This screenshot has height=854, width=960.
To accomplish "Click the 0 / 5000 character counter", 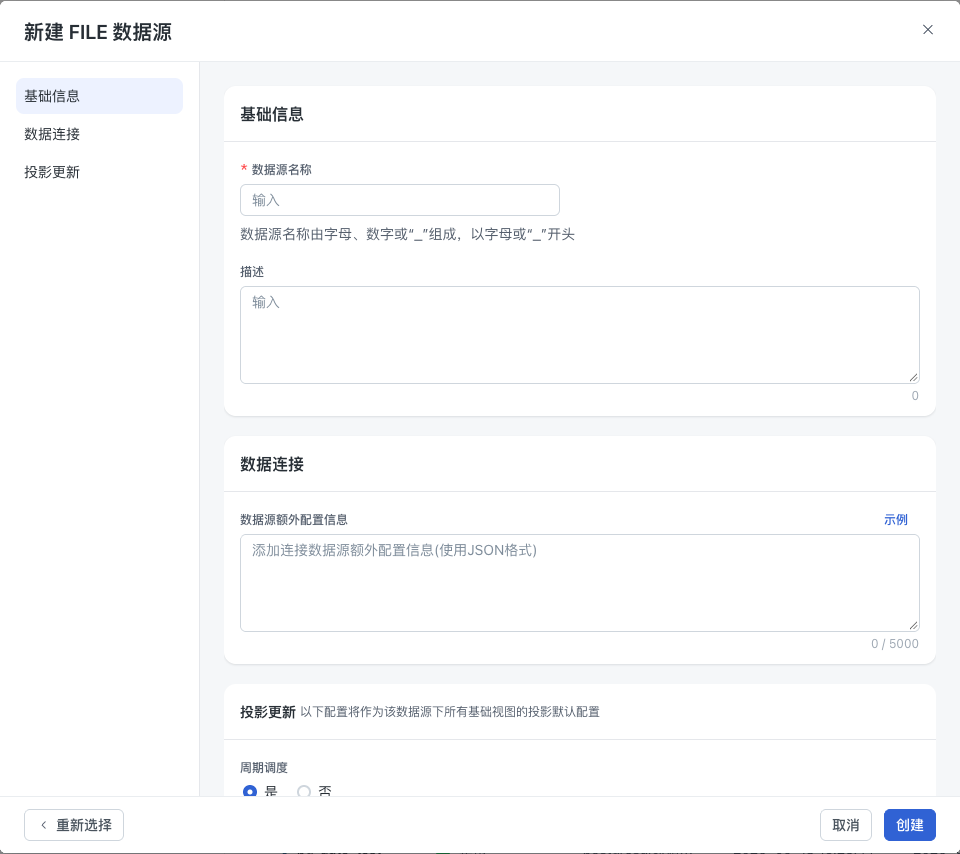I will click(x=894, y=643).
